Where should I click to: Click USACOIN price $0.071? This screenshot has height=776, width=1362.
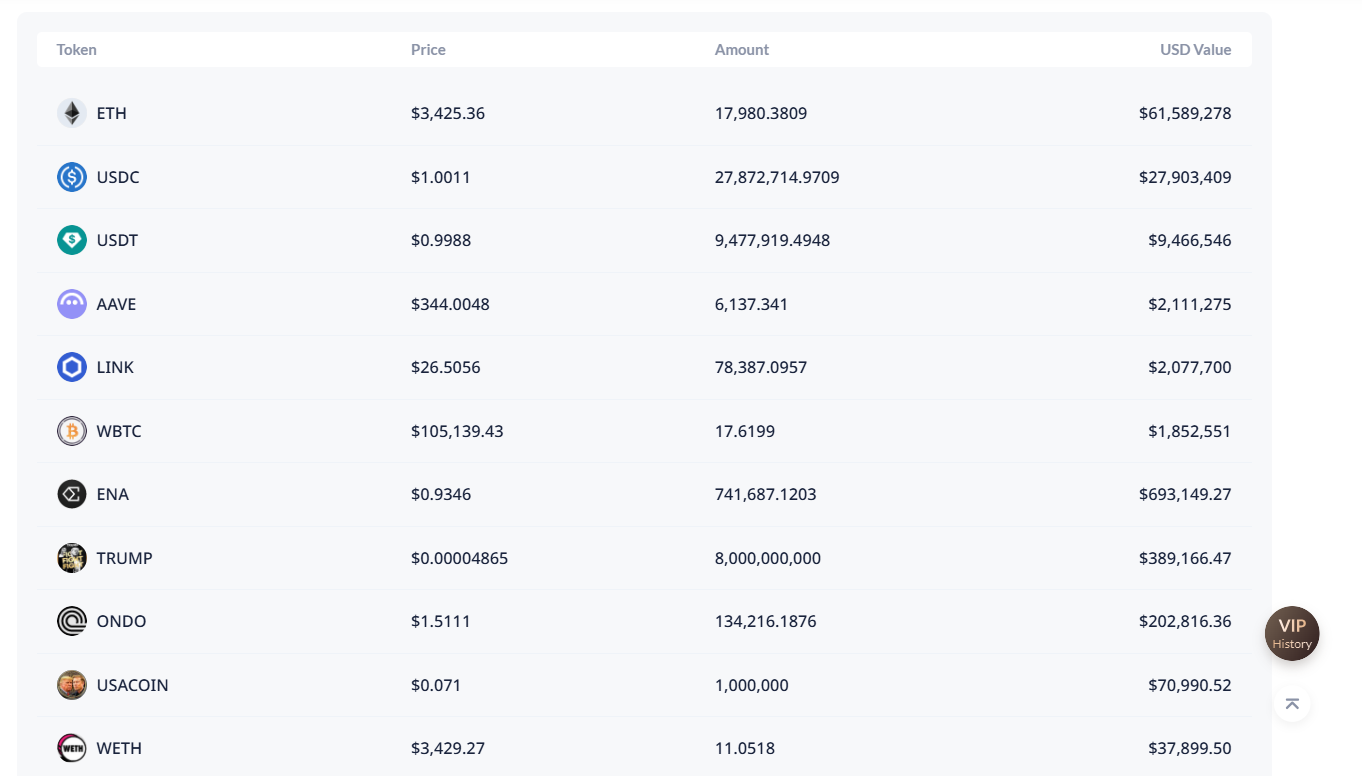pyautogui.click(x=436, y=685)
